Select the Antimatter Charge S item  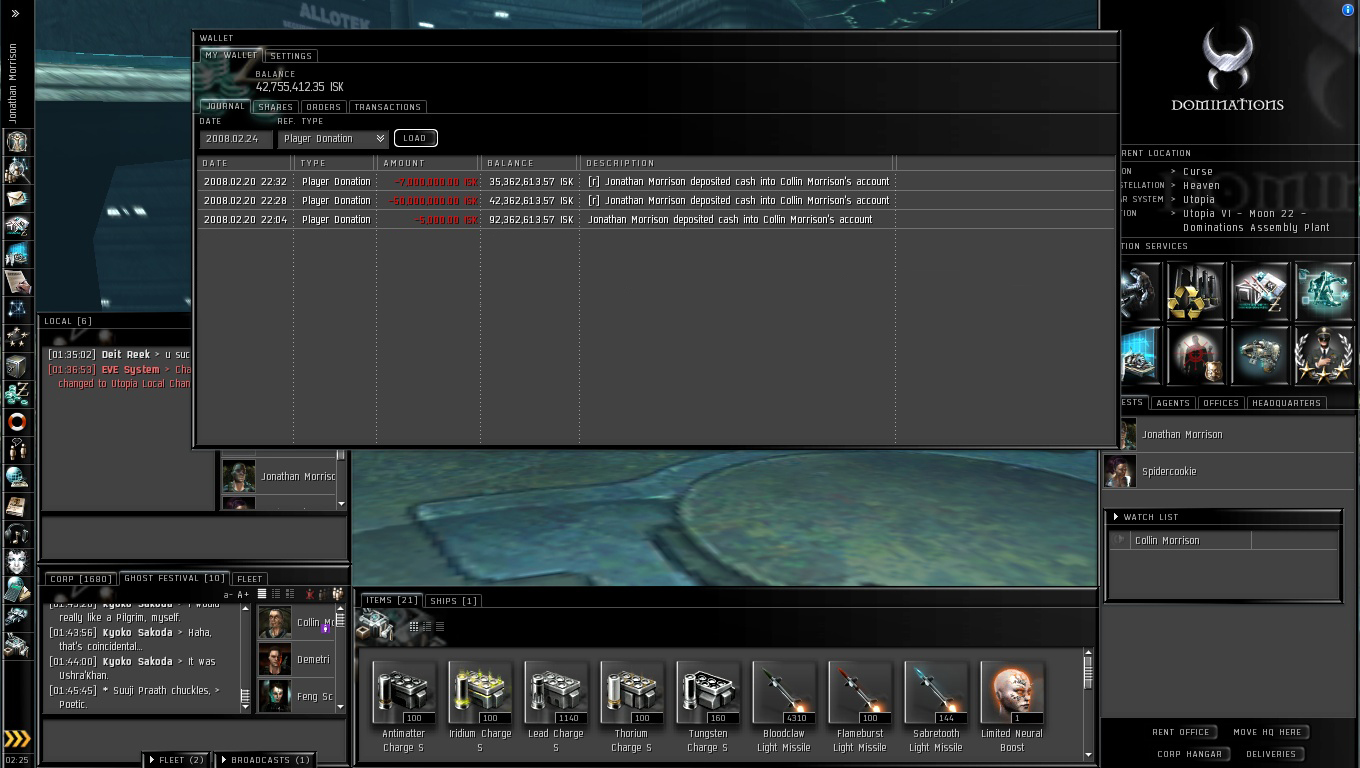pyautogui.click(x=404, y=706)
